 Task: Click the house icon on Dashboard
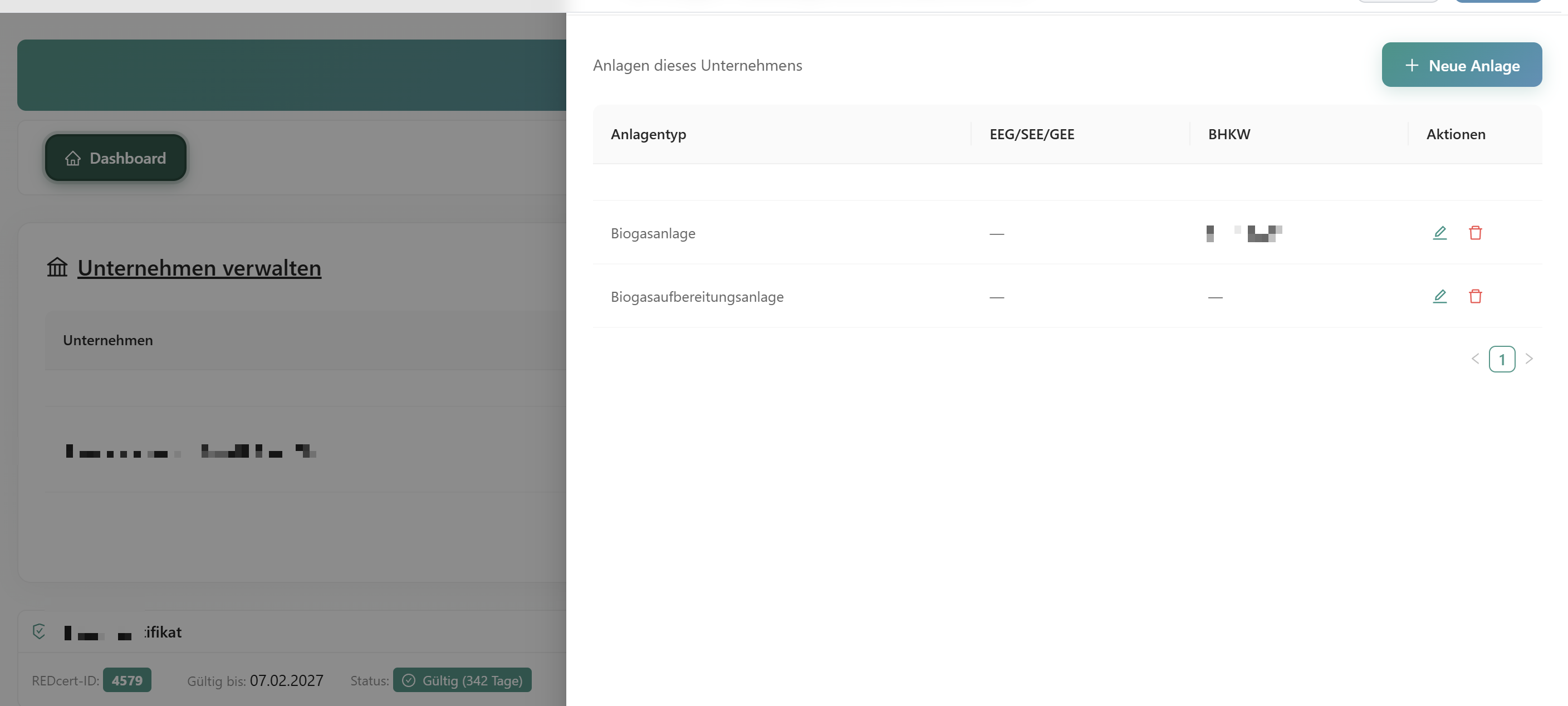coord(73,158)
